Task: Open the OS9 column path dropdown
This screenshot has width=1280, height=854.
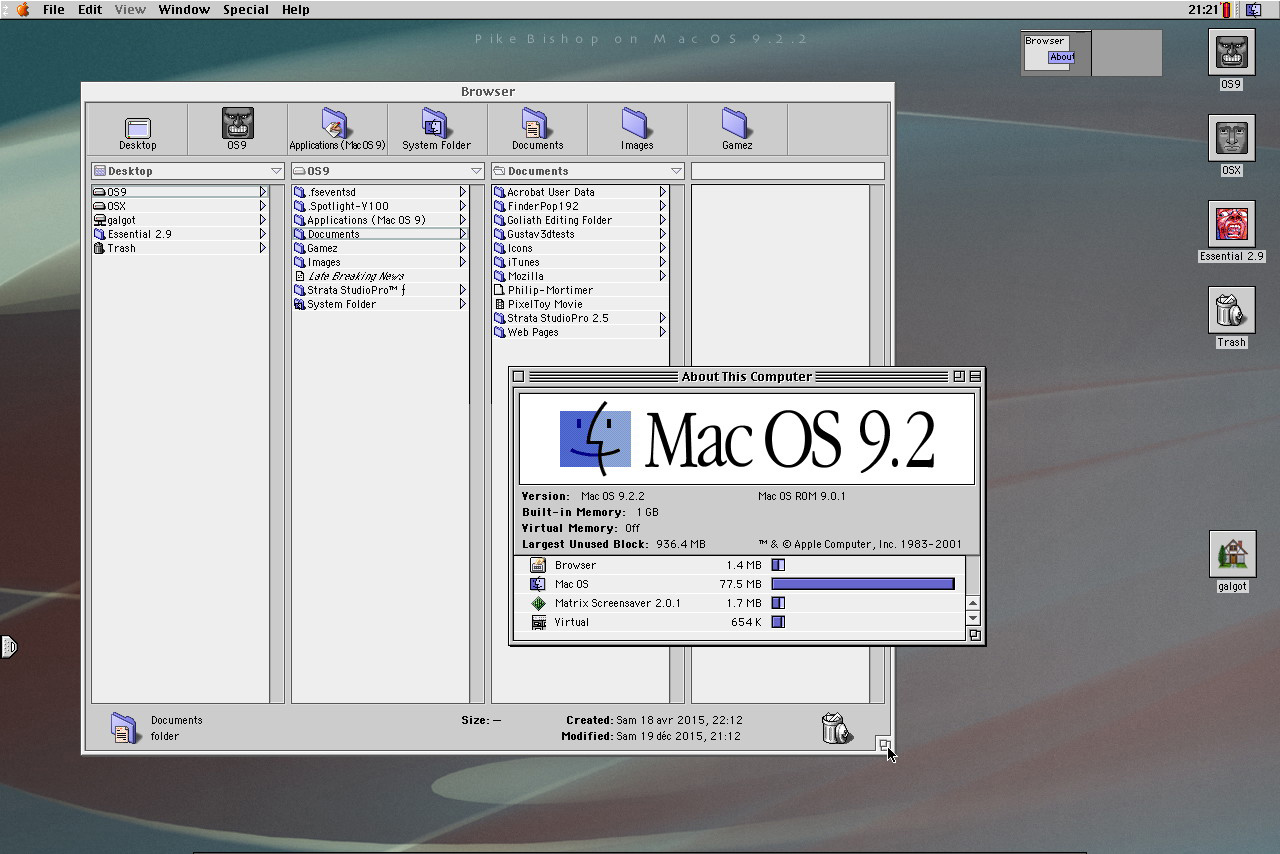Action: pos(476,171)
